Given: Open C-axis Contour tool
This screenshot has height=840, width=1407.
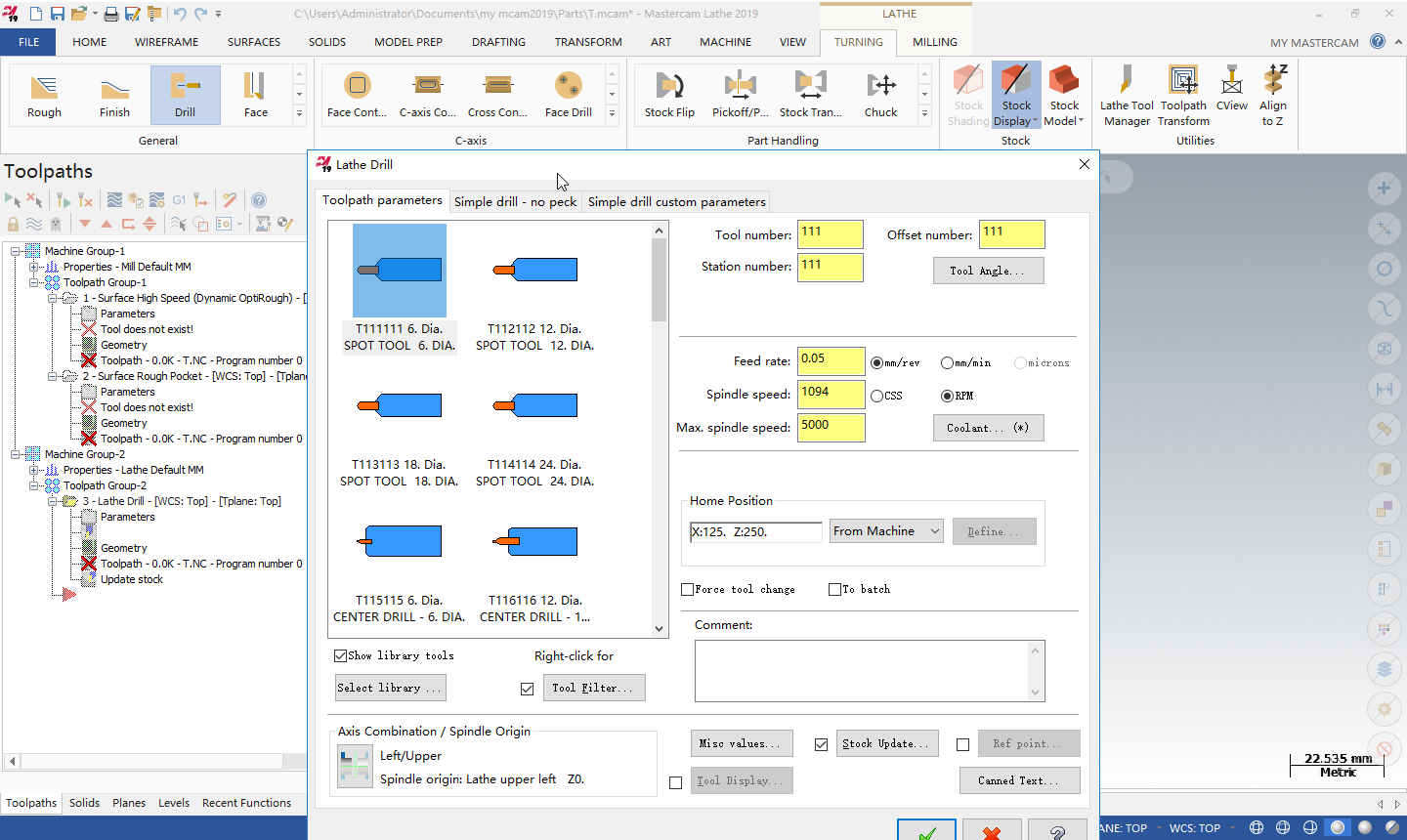Looking at the screenshot, I should click(x=428, y=95).
